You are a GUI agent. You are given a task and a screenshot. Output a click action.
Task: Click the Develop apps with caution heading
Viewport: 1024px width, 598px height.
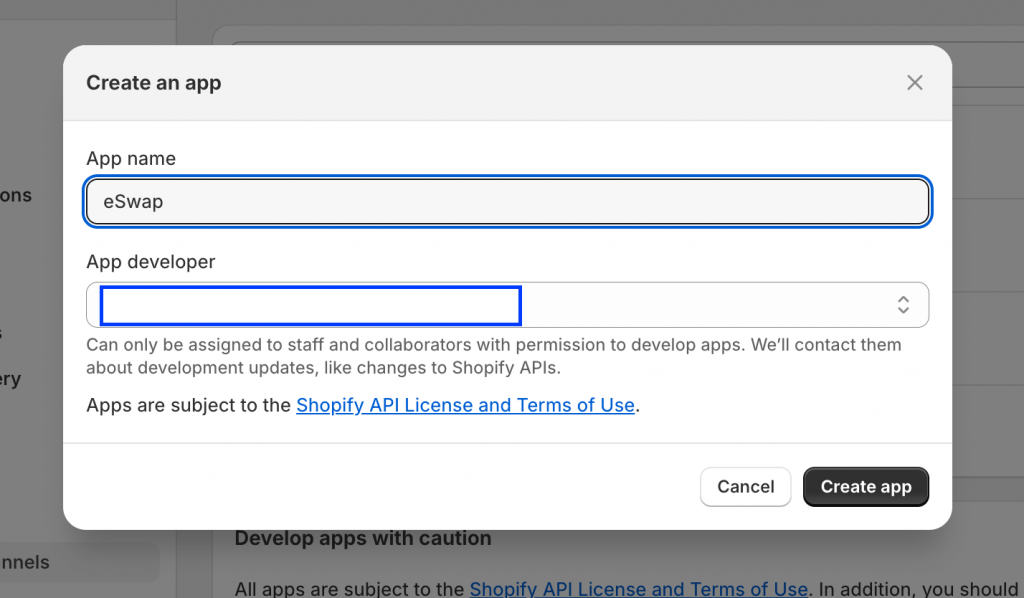[x=363, y=538]
